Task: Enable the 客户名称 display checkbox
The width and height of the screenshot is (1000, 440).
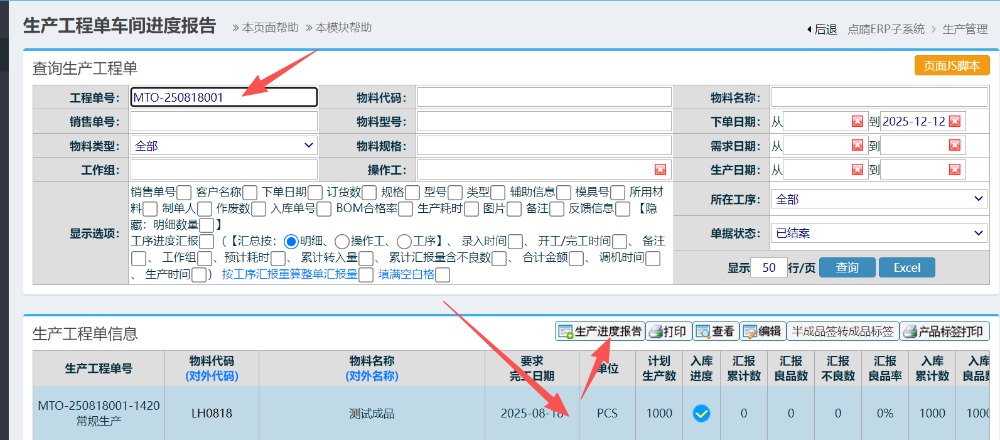Action: tap(251, 192)
